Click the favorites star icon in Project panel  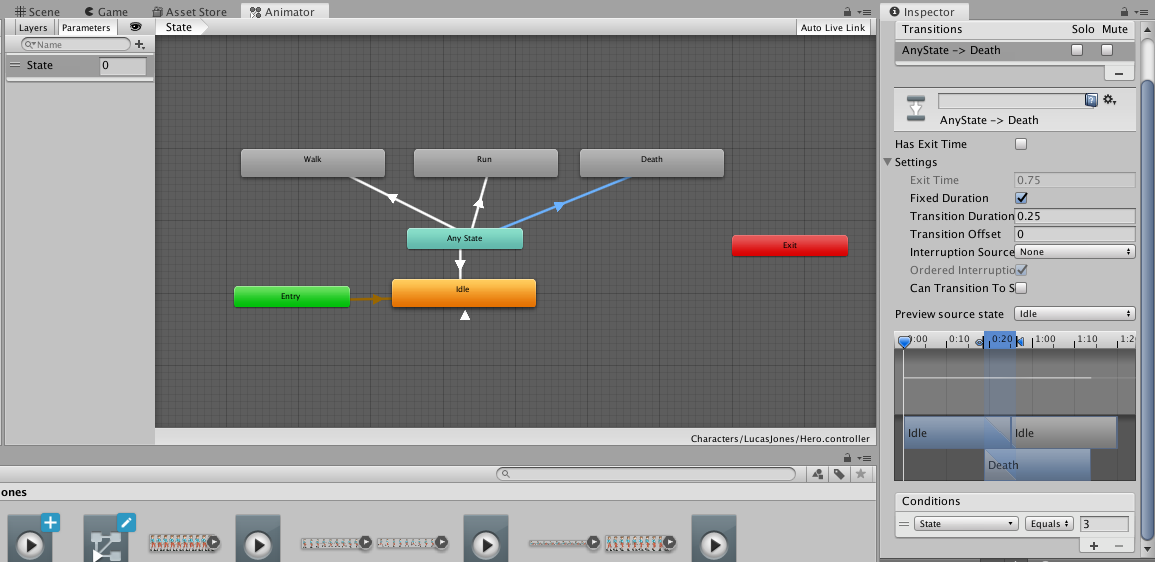coord(860,474)
